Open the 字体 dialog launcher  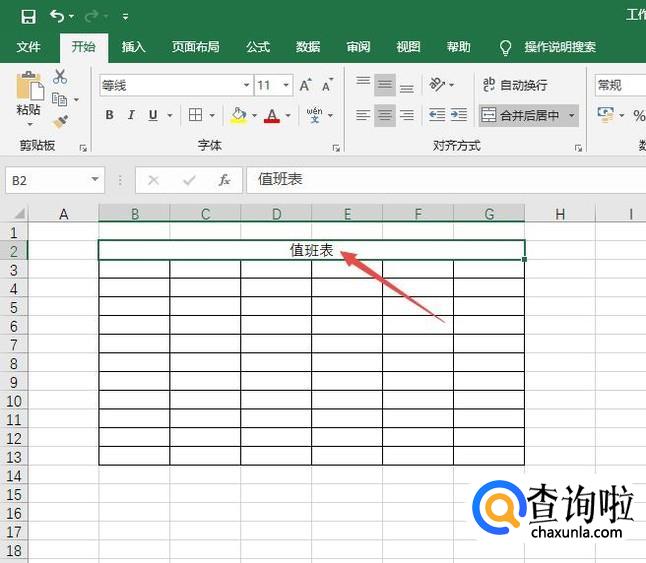coord(336,148)
